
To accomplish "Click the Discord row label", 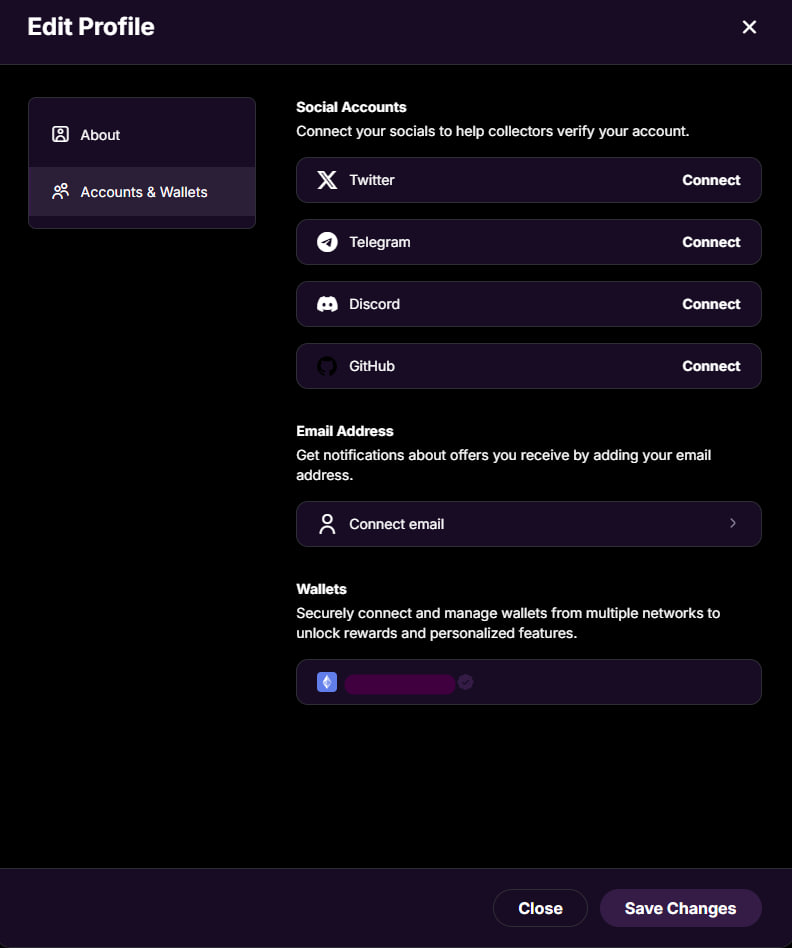I will tap(374, 304).
